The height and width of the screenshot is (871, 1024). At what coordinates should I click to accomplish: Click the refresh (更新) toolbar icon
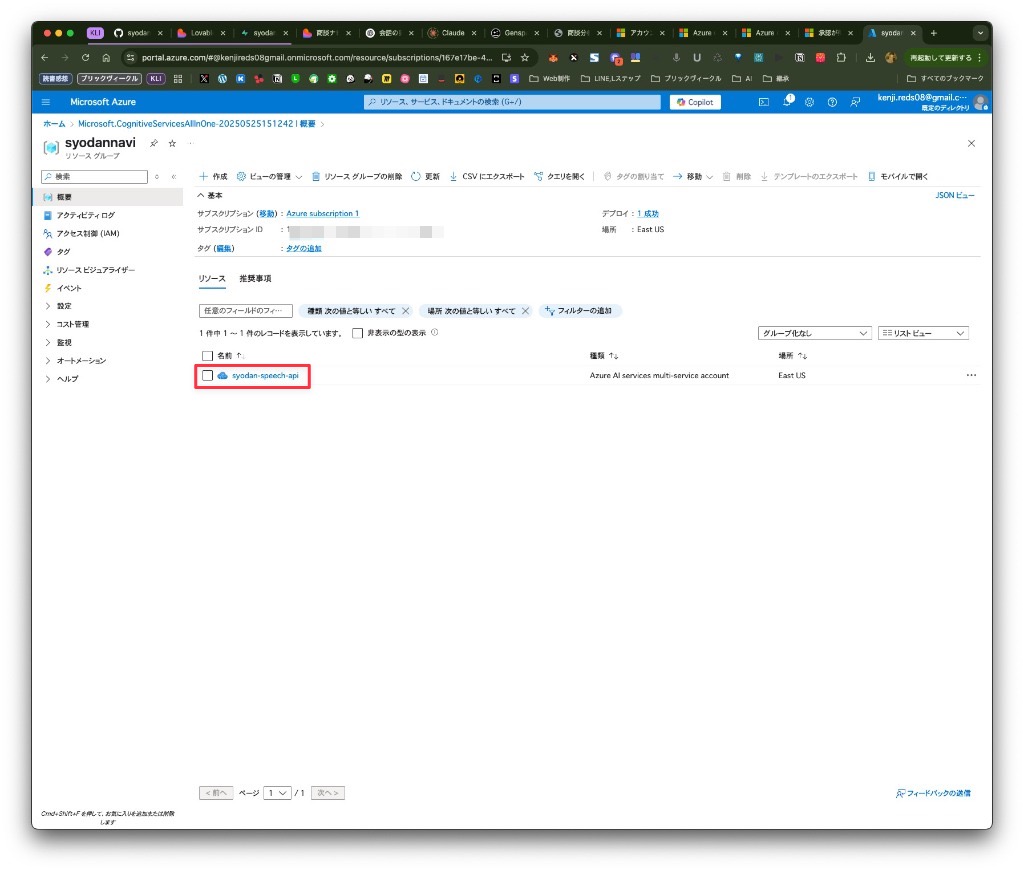(x=425, y=176)
